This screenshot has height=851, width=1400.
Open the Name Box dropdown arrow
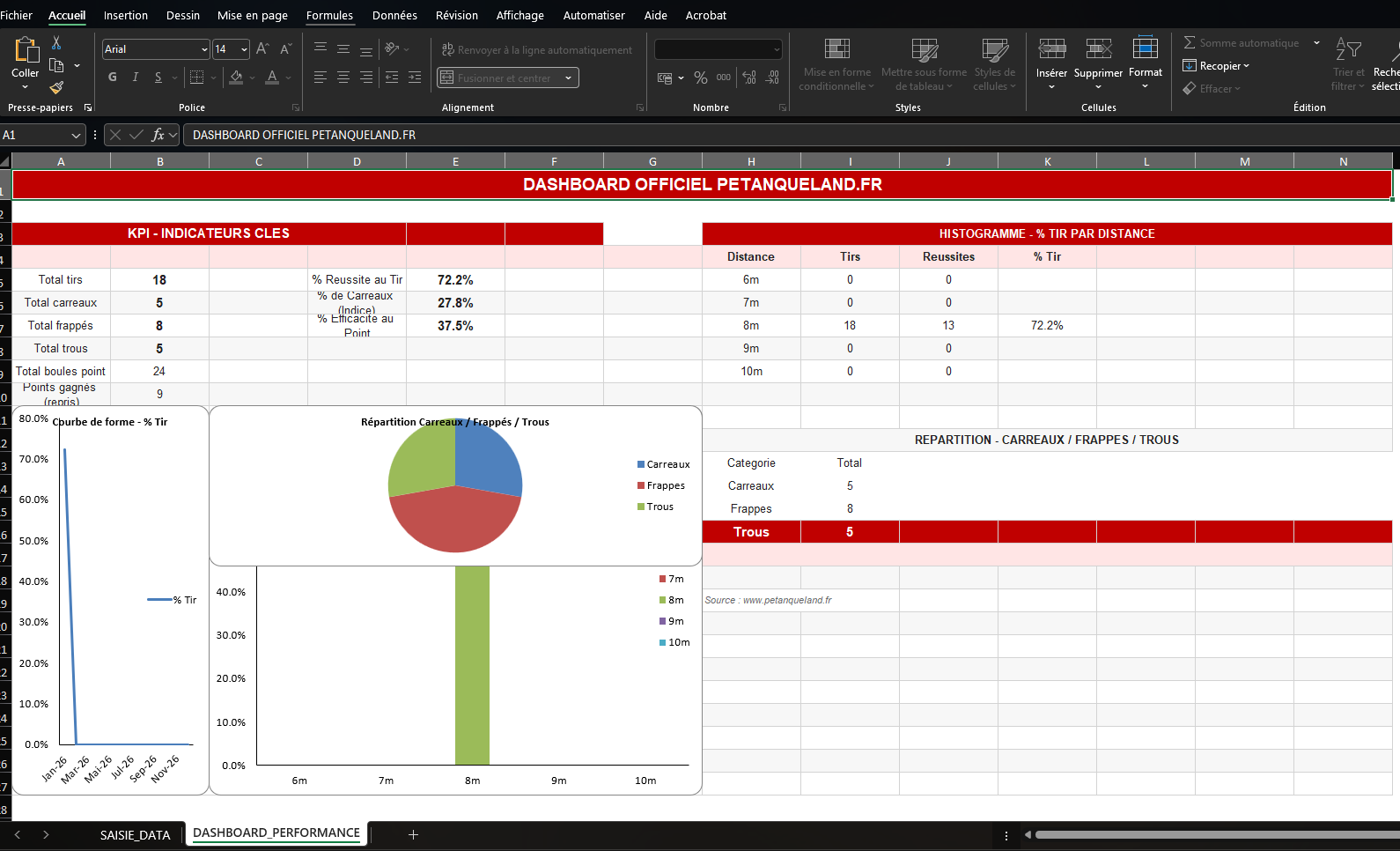[76, 135]
